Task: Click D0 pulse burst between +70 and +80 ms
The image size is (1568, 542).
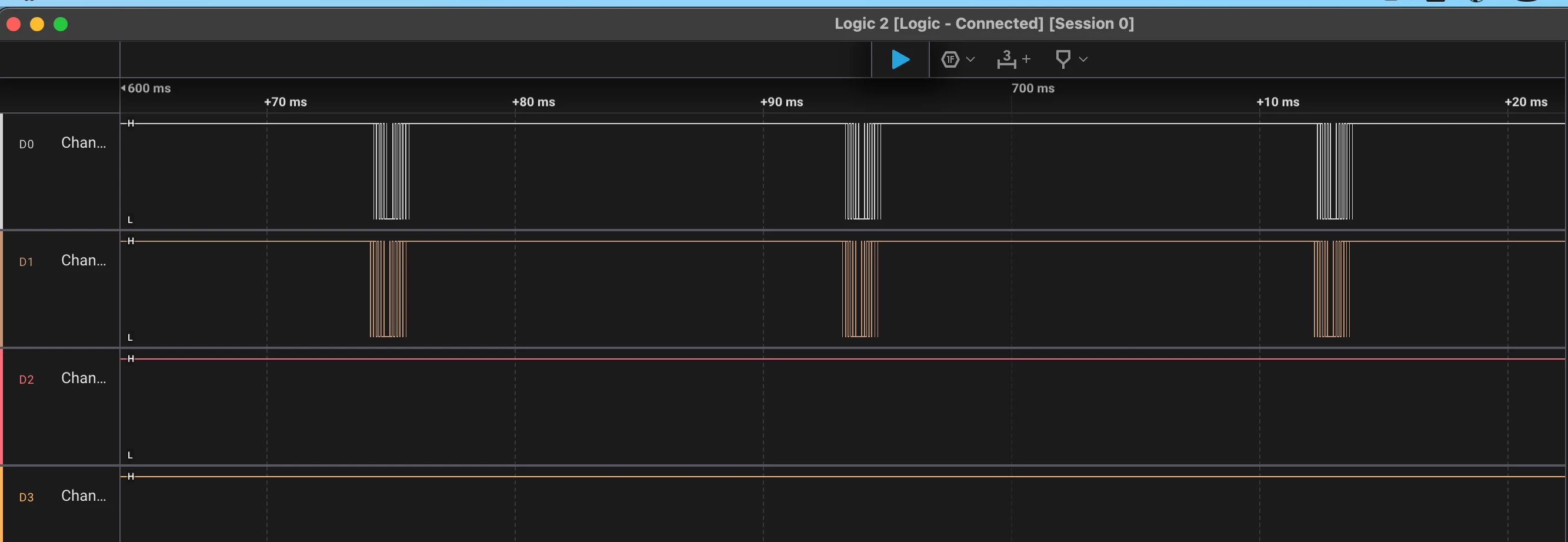Action: 391,171
